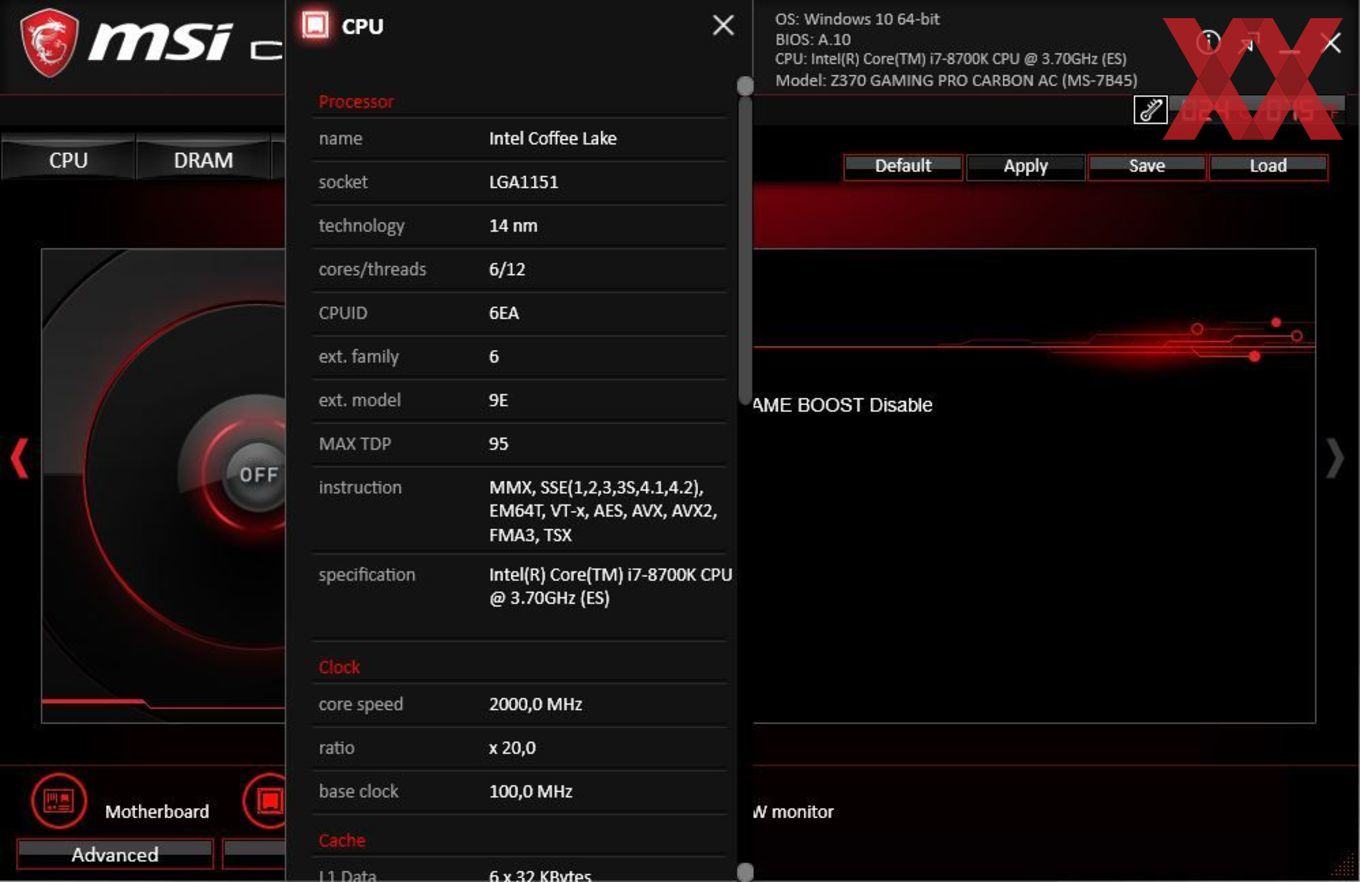Screen dimensions: 1360x882
Task: Open the information (i) icon
Action: pos(1209,42)
